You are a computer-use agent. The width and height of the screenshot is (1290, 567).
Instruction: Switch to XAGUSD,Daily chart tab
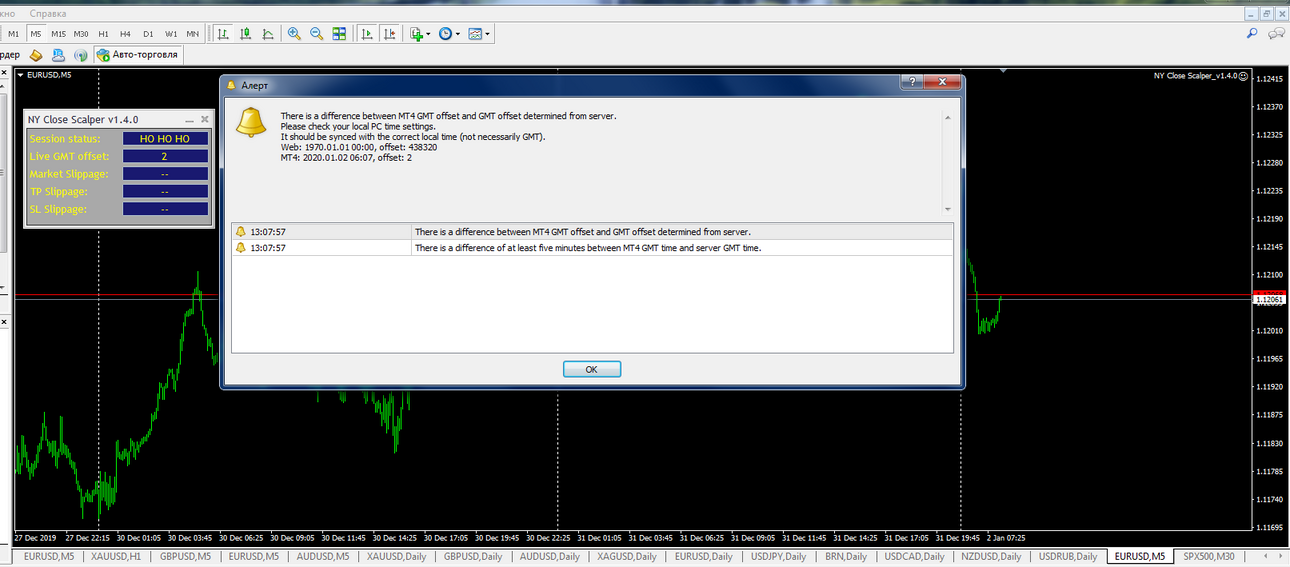tap(626, 556)
